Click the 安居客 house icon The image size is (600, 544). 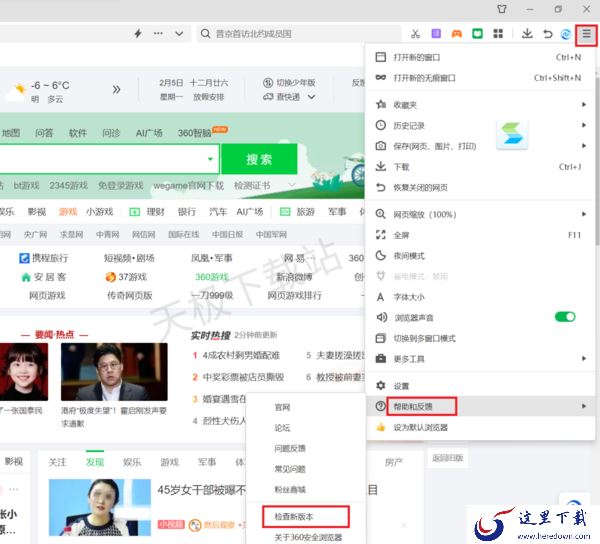click(x=26, y=277)
